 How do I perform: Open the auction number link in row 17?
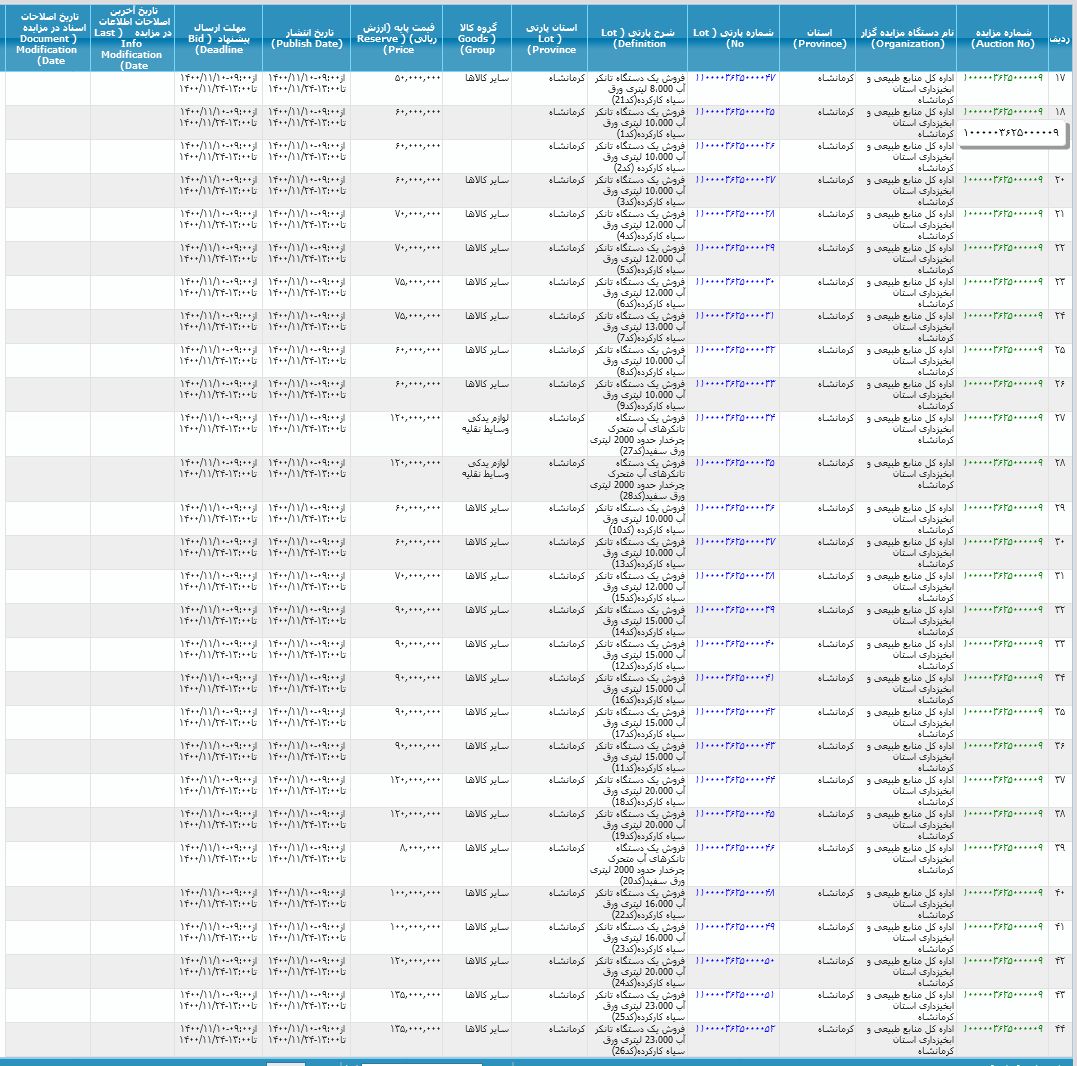pyautogui.click(x=1002, y=78)
